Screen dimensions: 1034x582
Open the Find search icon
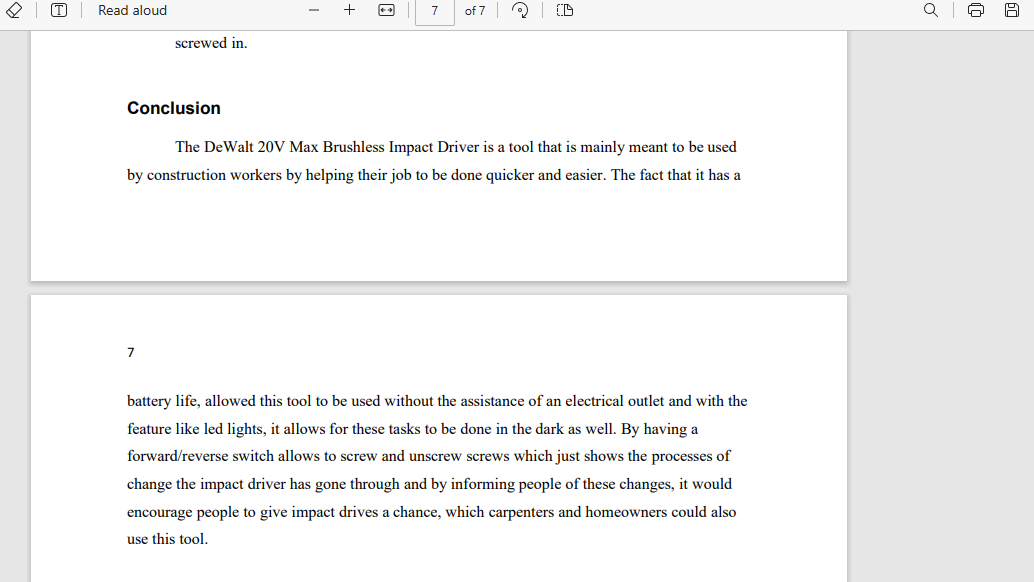[x=930, y=10]
